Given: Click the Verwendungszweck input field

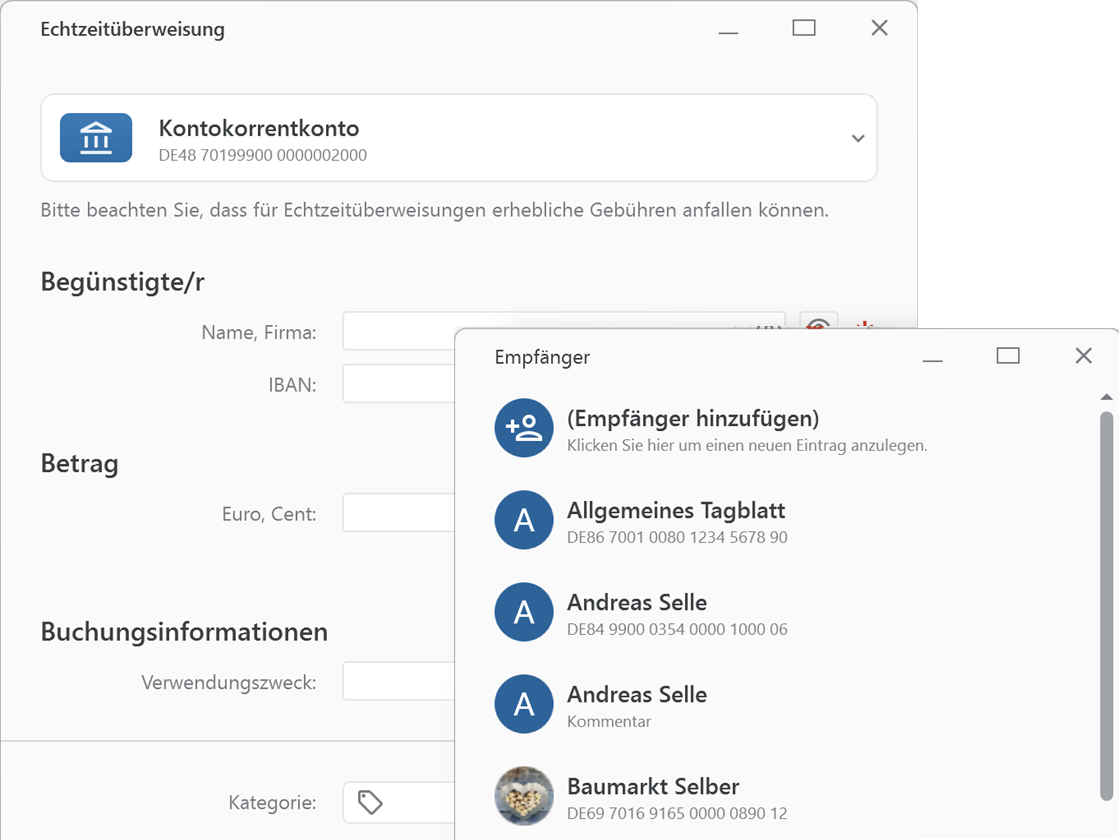Looking at the screenshot, I should 400,680.
